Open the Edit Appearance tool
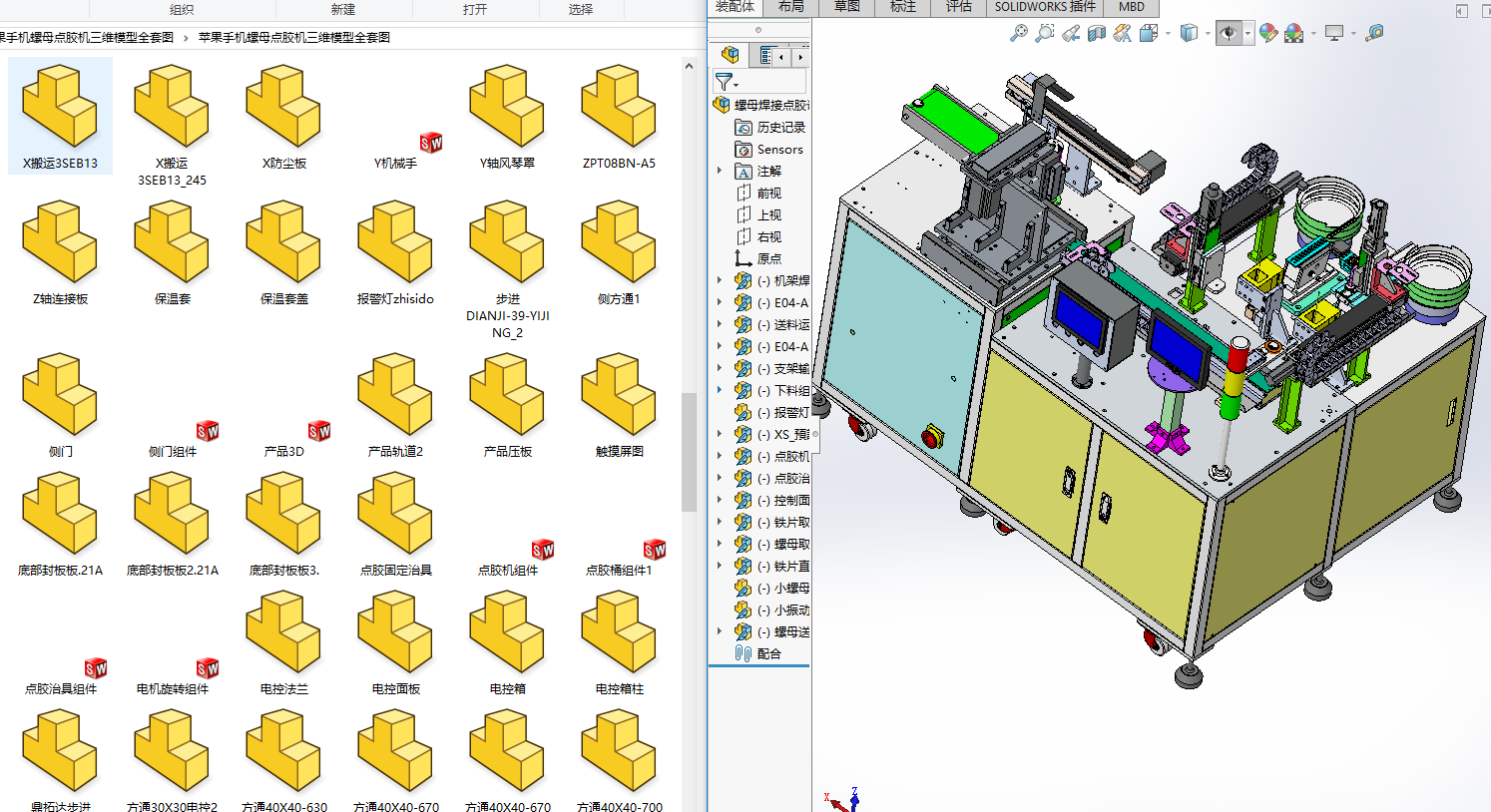 (1268, 33)
